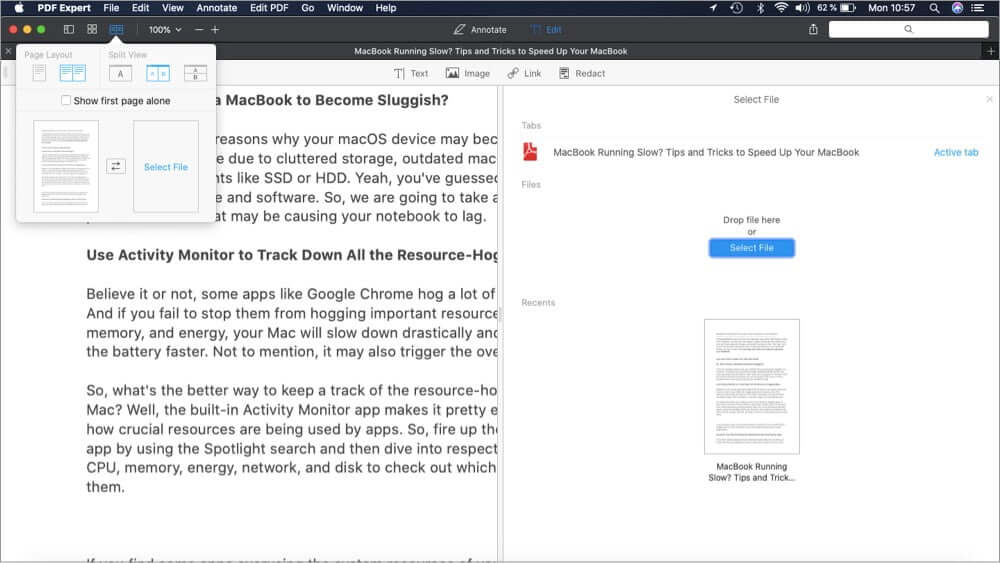Click the PDF file icon in Tabs list
Screen dimensions: 1000x563
[x=530, y=152]
